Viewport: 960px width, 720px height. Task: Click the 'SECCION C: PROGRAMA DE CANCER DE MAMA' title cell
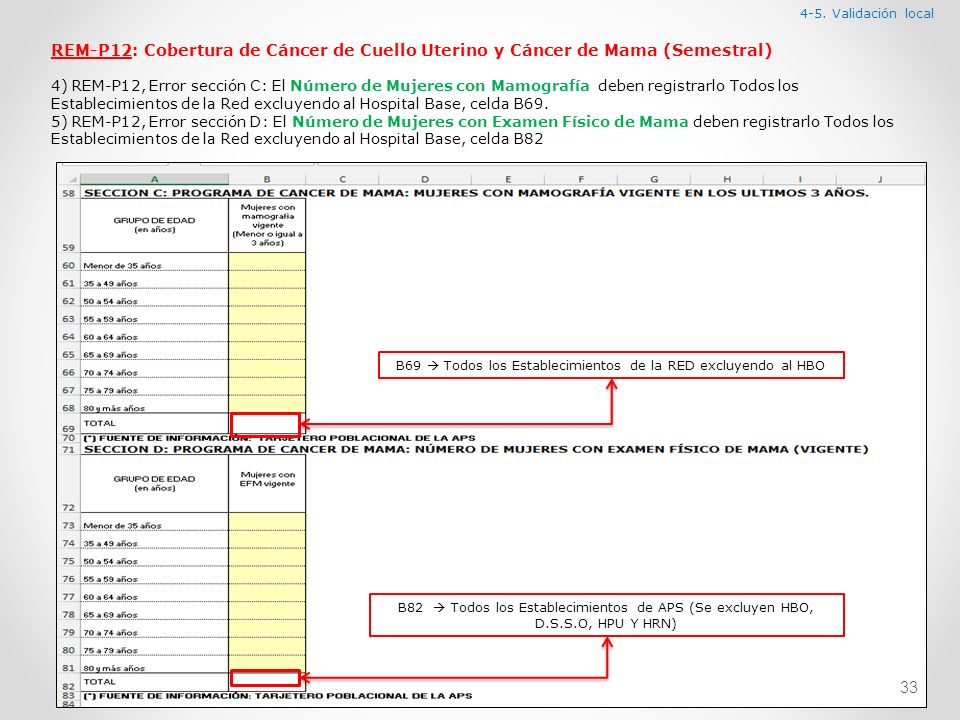(476, 193)
